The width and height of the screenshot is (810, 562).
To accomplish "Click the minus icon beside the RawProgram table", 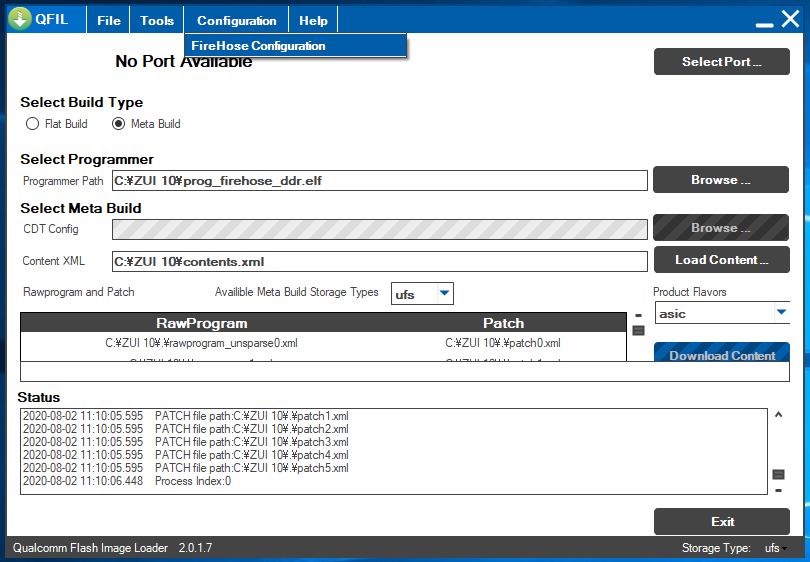I will click(x=638, y=315).
